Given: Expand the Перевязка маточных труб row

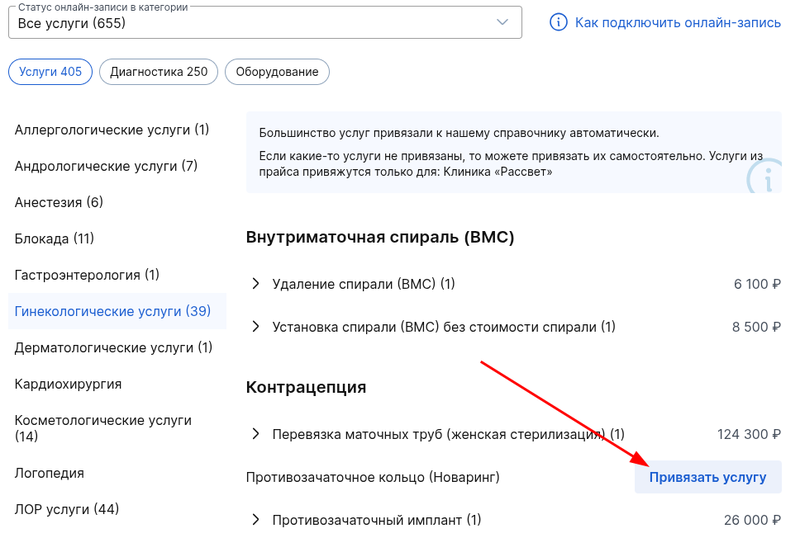Looking at the screenshot, I should click(x=256, y=434).
